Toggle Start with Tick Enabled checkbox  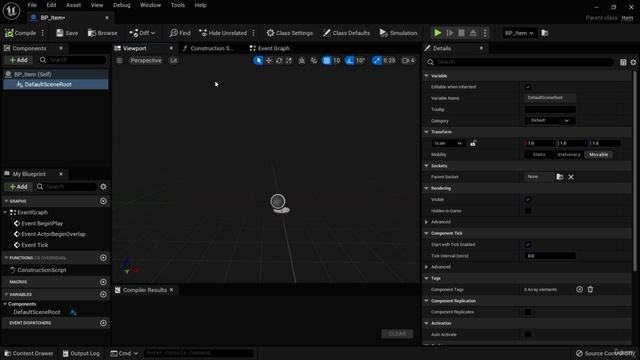click(x=528, y=244)
